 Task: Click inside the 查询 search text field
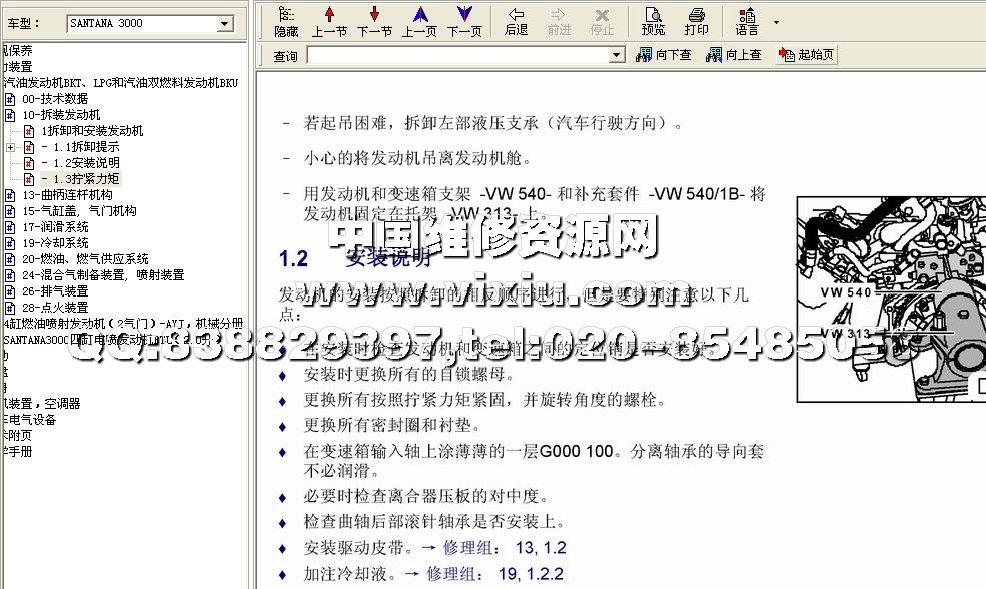pyautogui.click(x=458, y=56)
